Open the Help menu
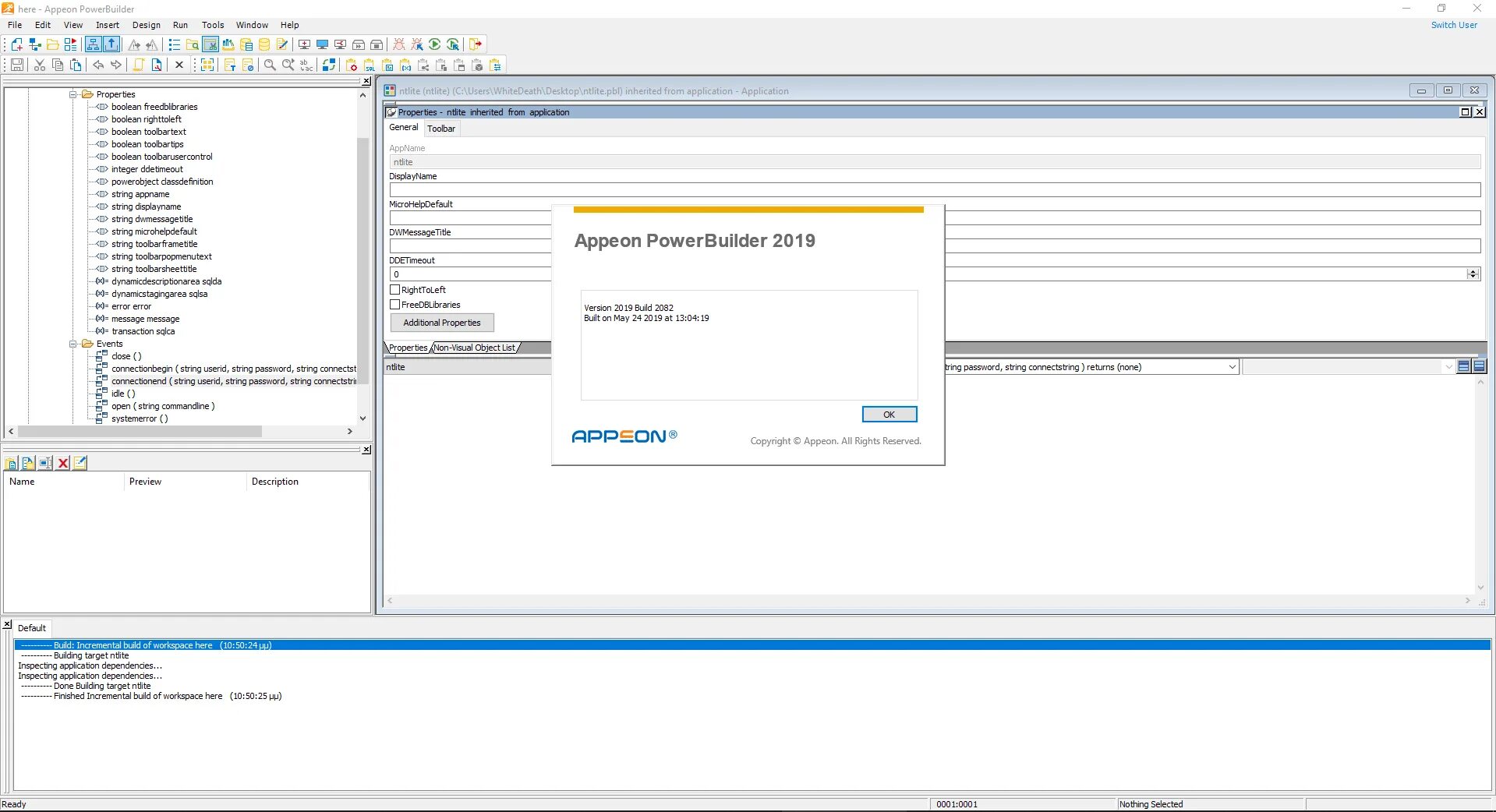 [290, 25]
